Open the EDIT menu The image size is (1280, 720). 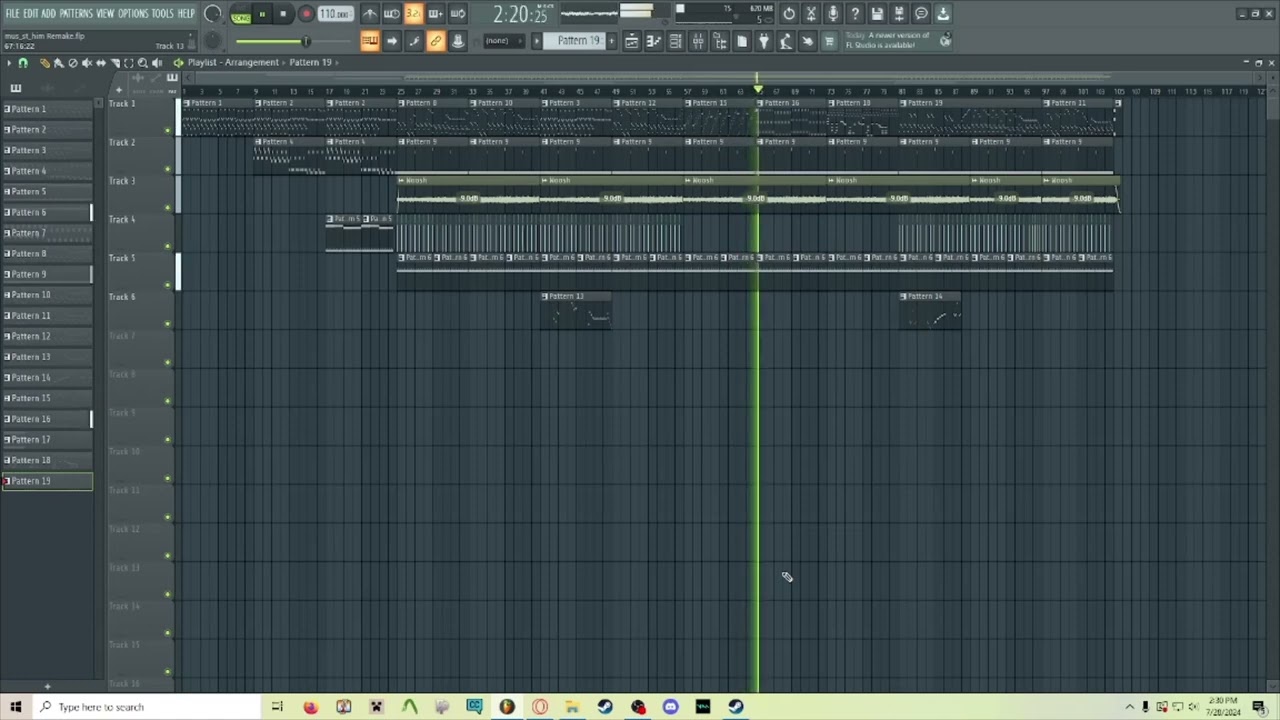point(31,14)
